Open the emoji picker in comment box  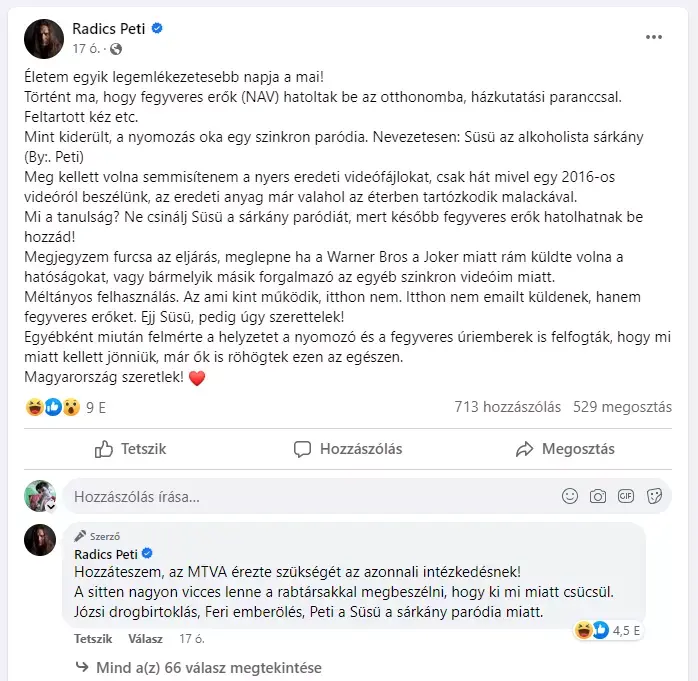[x=569, y=496]
